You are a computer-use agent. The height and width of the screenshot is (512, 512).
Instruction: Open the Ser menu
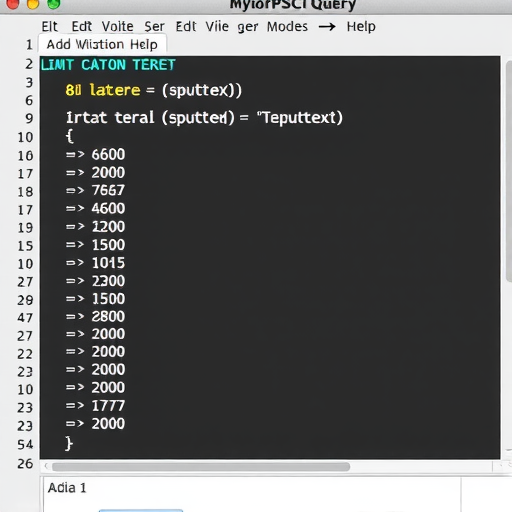click(x=154, y=26)
